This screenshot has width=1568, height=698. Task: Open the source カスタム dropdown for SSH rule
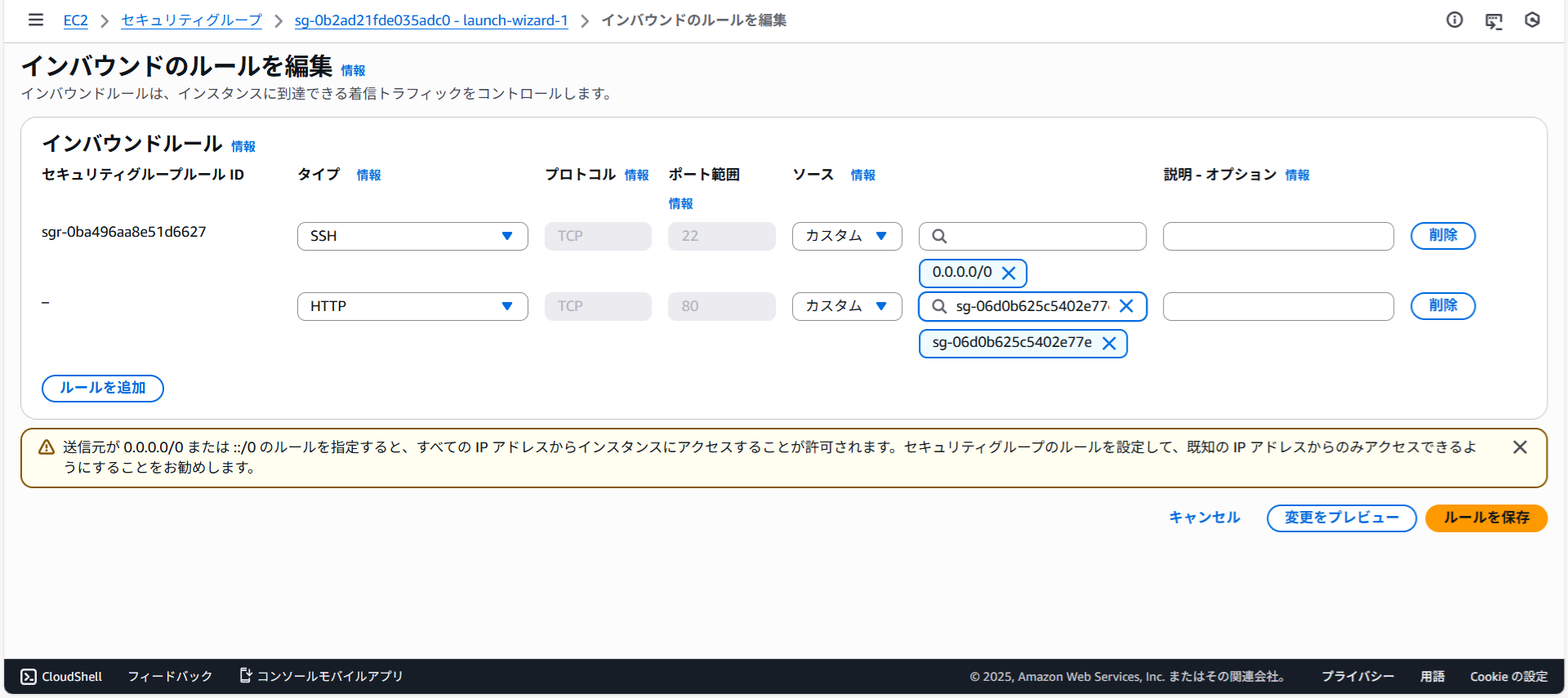[846, 236]
